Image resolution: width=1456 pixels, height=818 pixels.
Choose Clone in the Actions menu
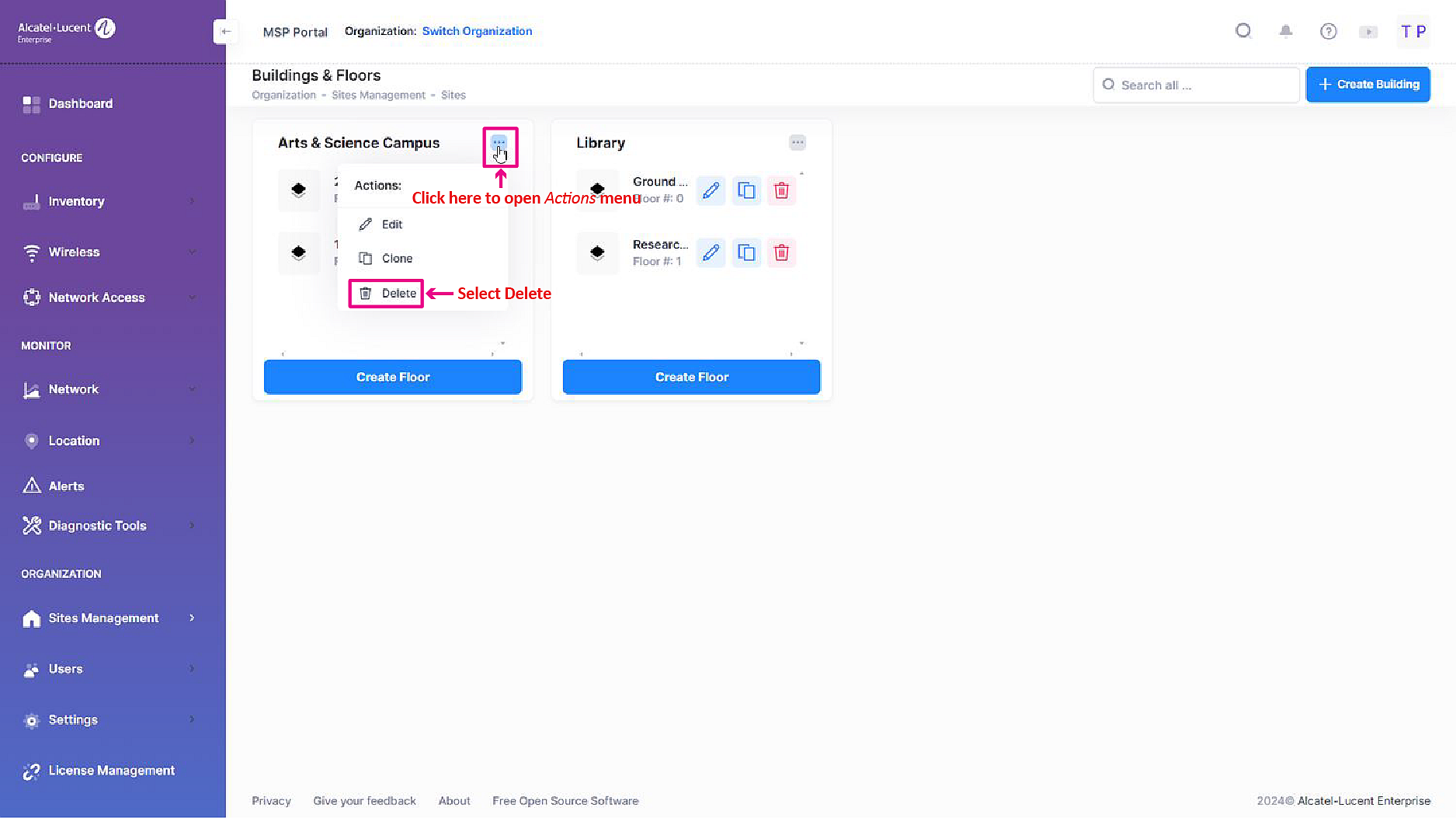396,259
